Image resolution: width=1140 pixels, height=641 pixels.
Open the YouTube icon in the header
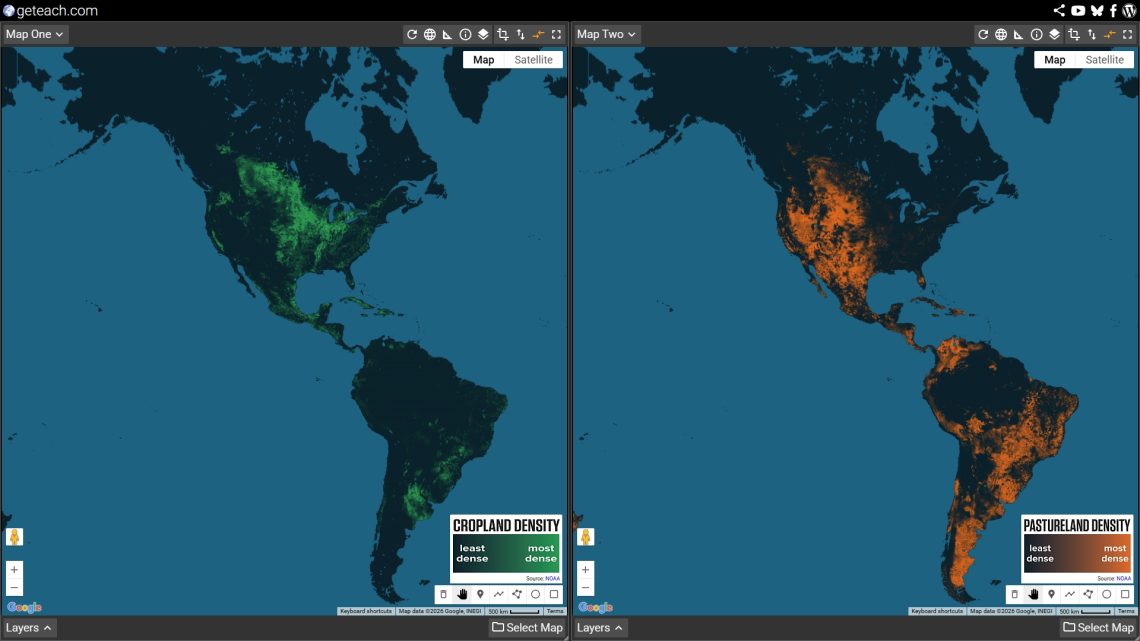1078,11
